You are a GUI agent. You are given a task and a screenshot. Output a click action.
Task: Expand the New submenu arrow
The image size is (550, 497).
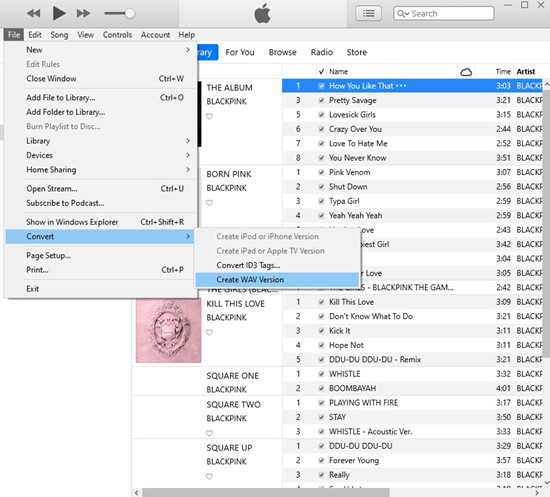(188, 50)
